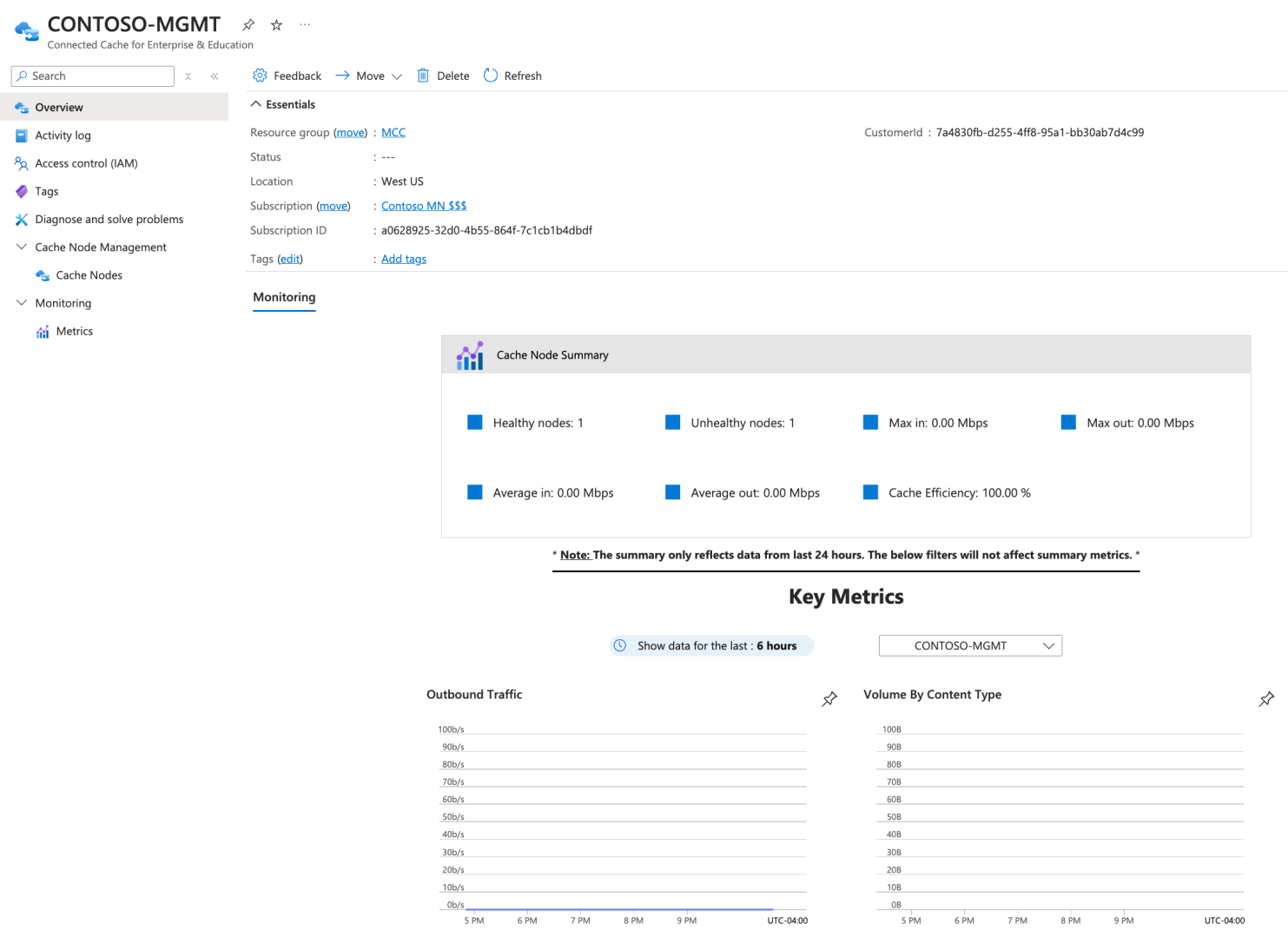
Task: Collapse the Monitoring sidebar group
Action: pos(22,303)
